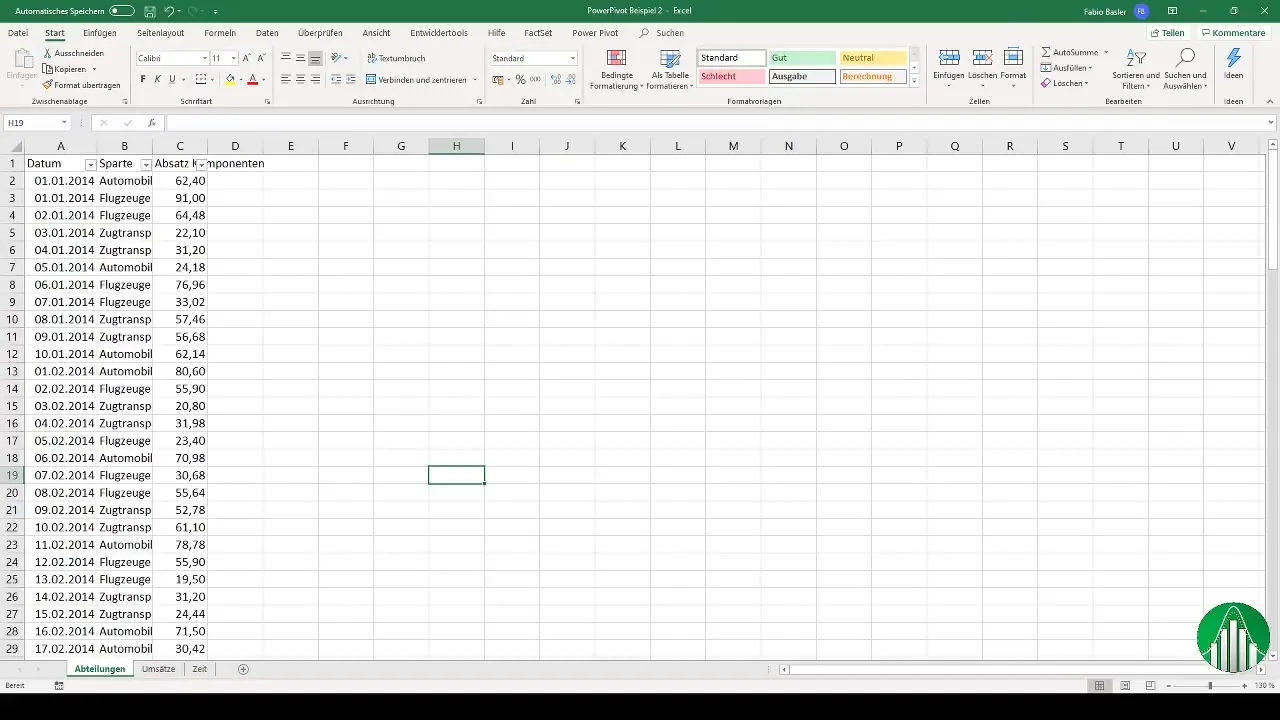Viewport: 1280px width, 720px height.
Task: Click the Kopieren copy icon
Action: tap(48, 69)
